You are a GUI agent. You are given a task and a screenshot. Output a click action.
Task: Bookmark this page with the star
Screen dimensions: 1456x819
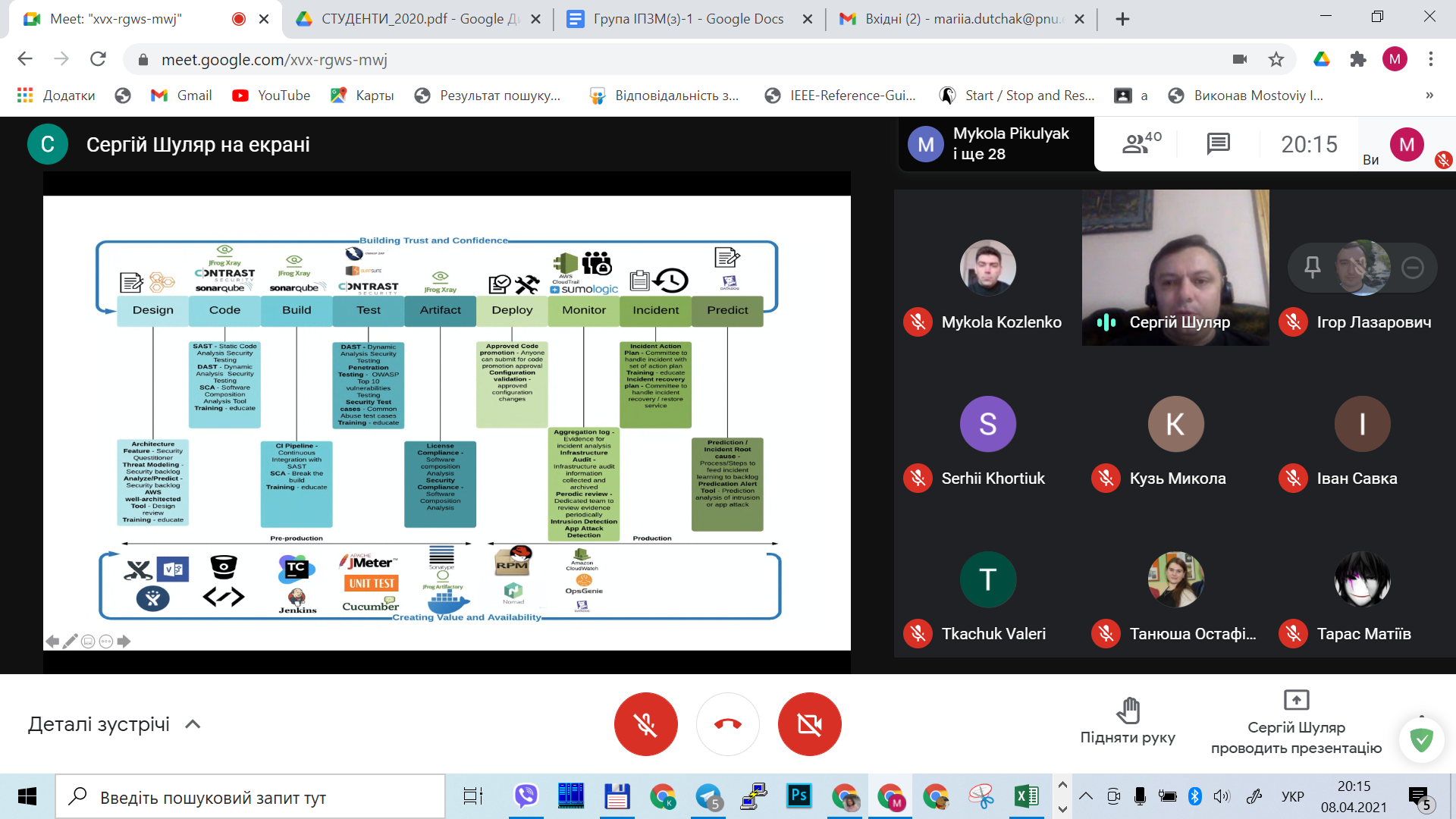coord(1276,59)
